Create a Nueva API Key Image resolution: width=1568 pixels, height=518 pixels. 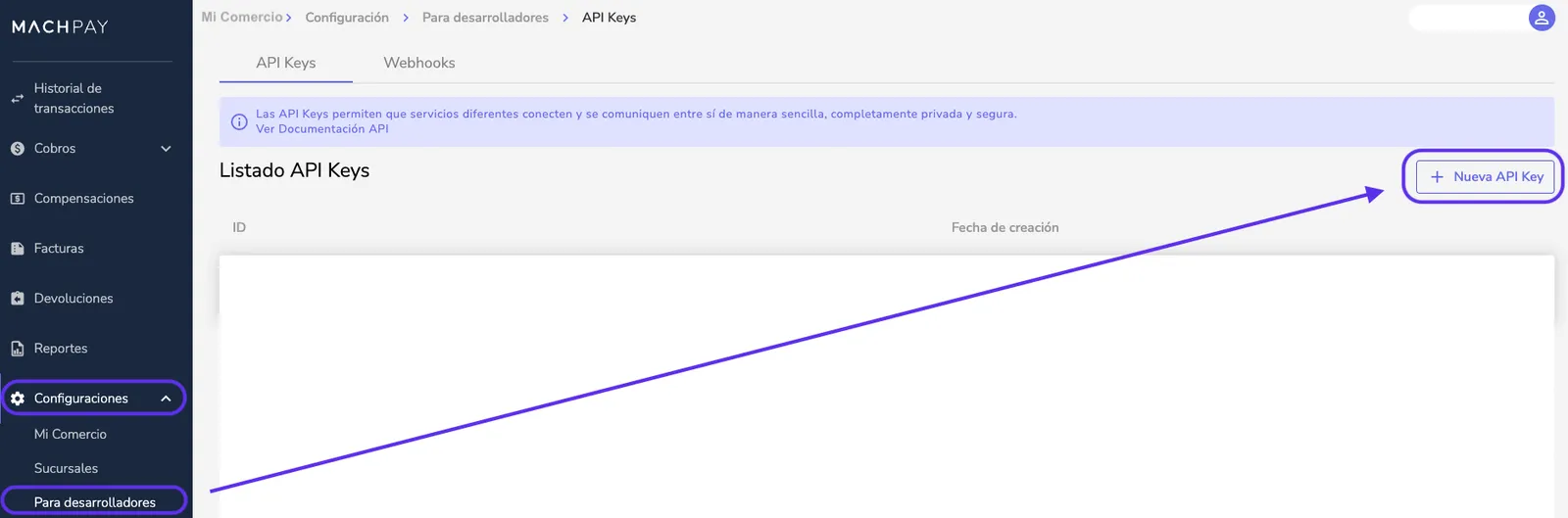(1485, 177)
